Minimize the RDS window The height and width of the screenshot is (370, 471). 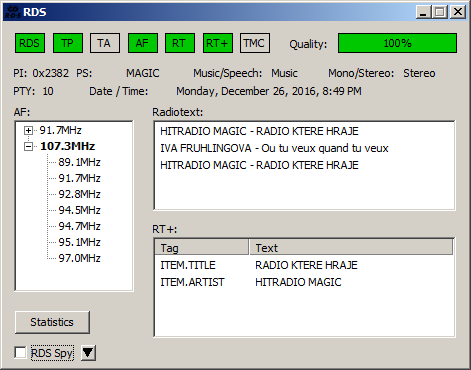pyautogui.click(x=423, y=12)
